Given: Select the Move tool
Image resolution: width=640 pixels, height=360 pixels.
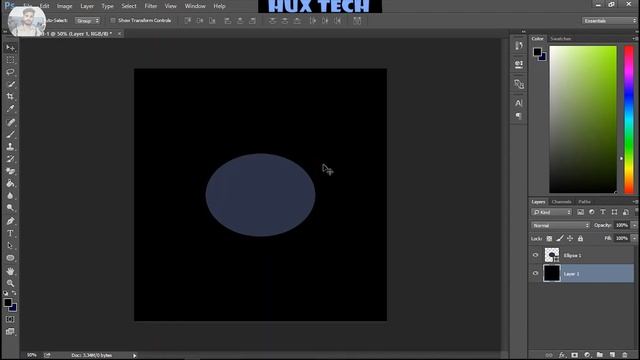Looking at the screenshot, I should (10, 48).
